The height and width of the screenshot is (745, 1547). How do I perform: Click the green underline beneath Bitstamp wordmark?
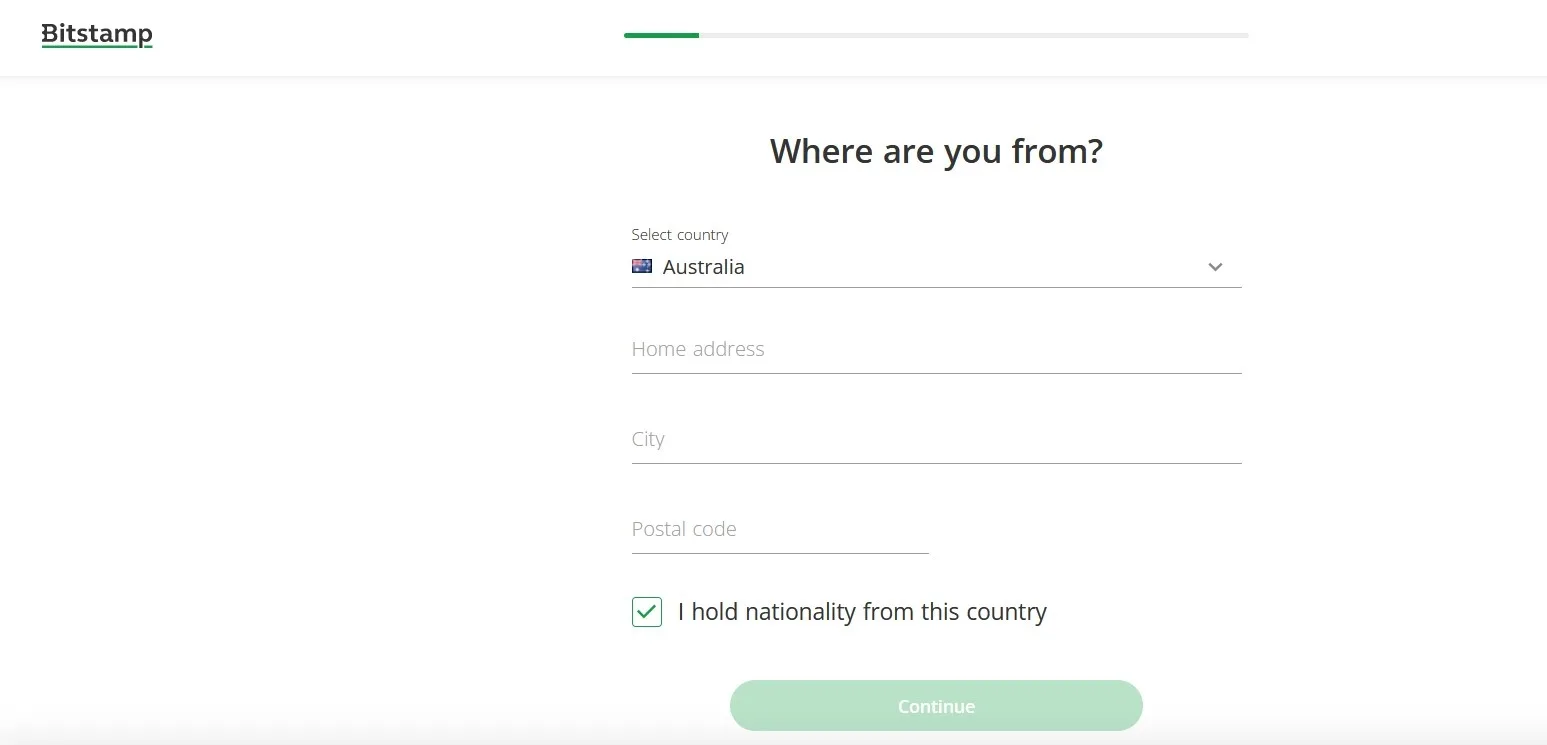click(97, 46)
